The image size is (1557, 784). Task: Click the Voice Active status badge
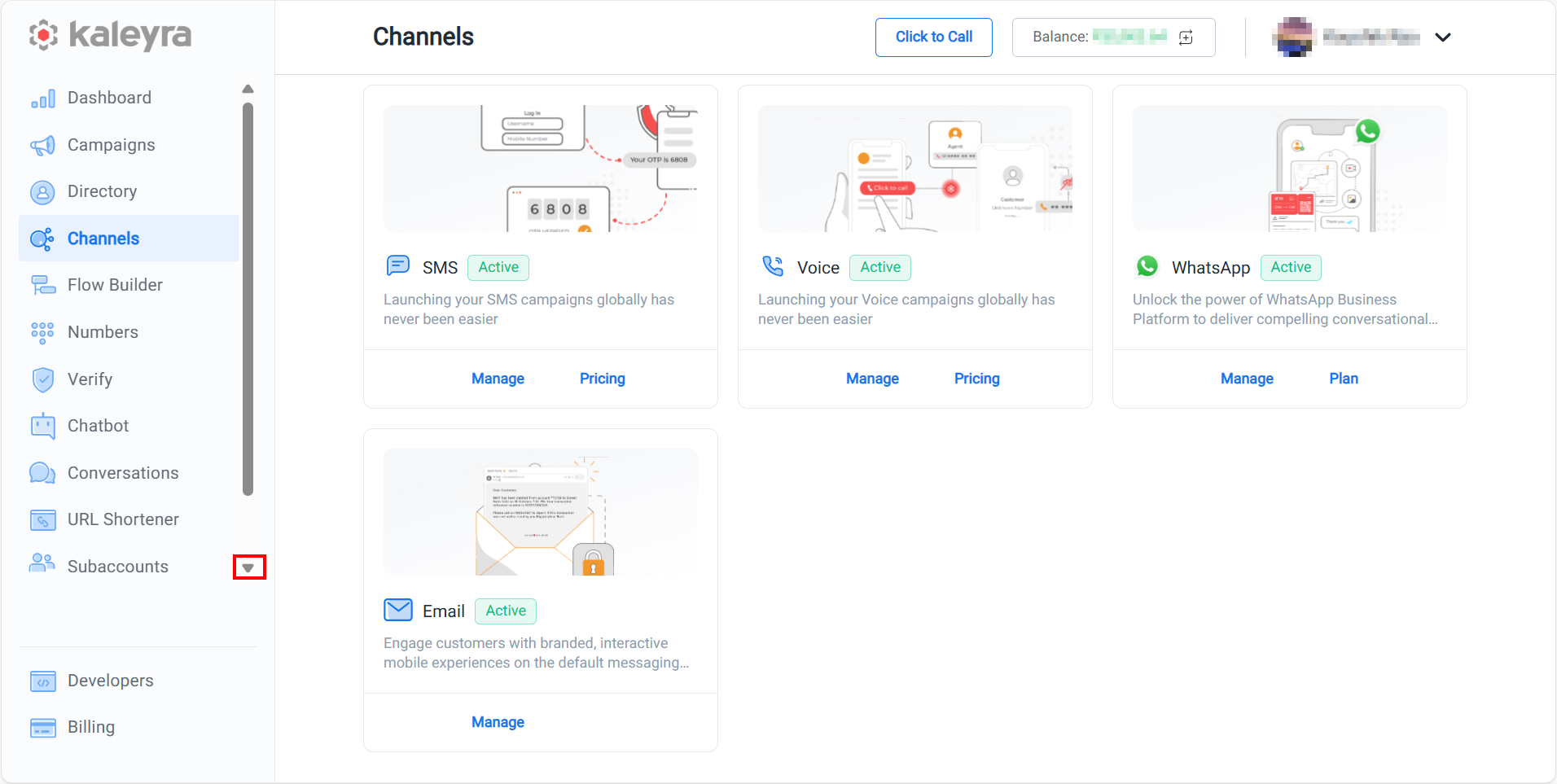pos(880,267)
